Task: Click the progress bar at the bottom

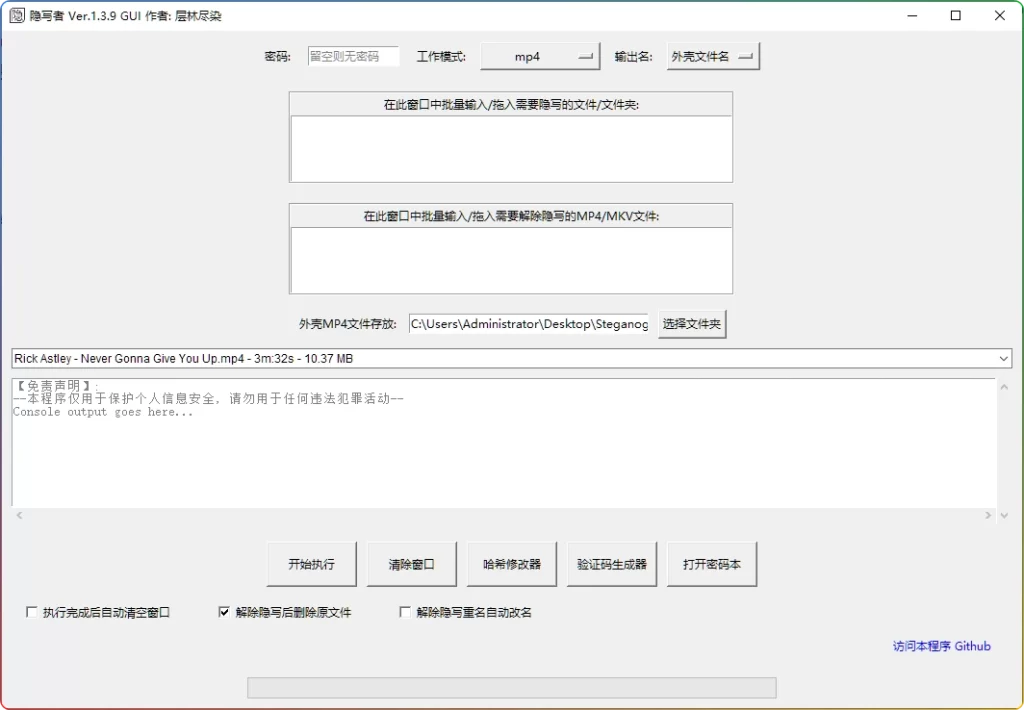Action: tap(511, 687)
